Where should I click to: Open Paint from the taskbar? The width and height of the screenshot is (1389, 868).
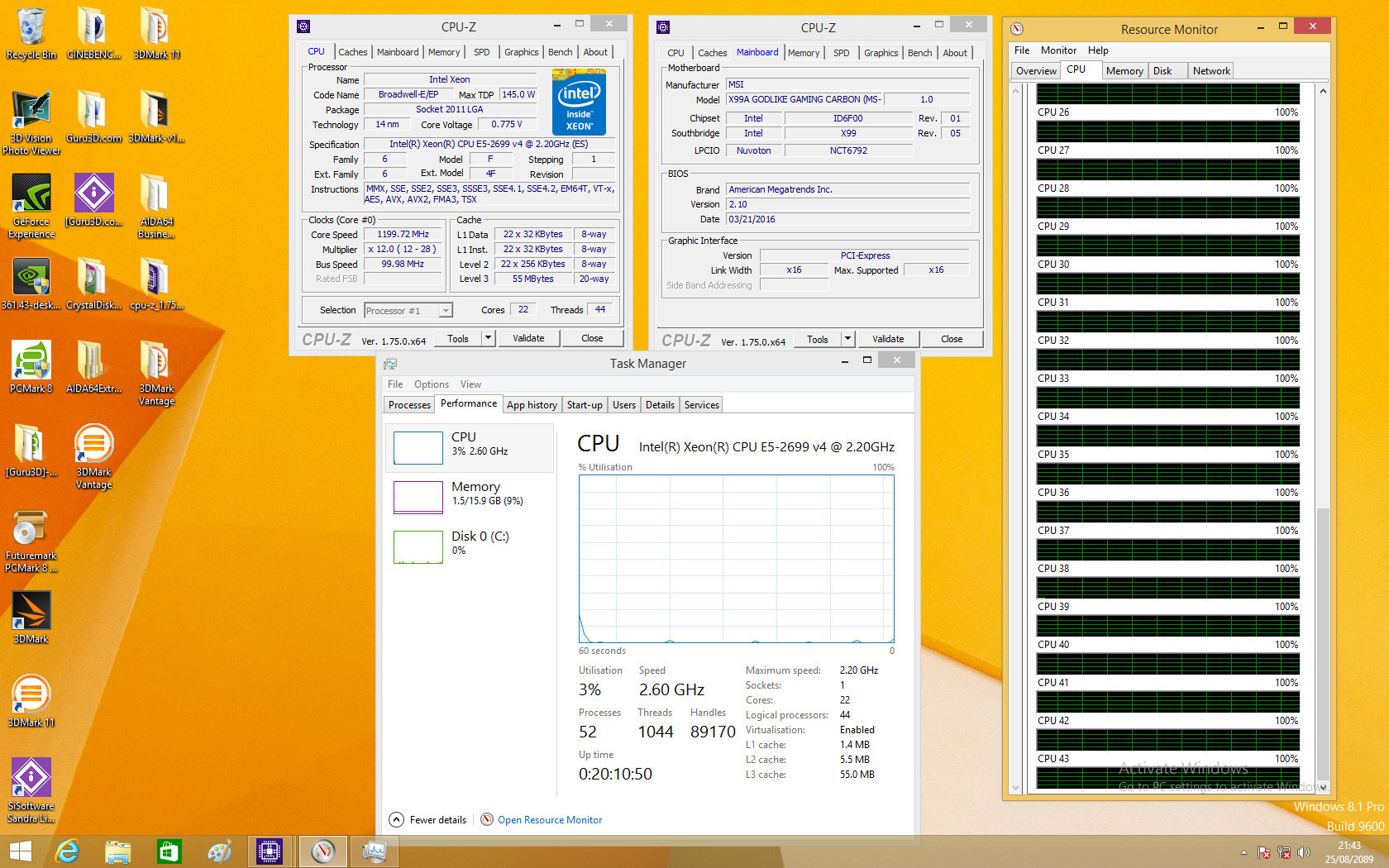coord(219,851)
